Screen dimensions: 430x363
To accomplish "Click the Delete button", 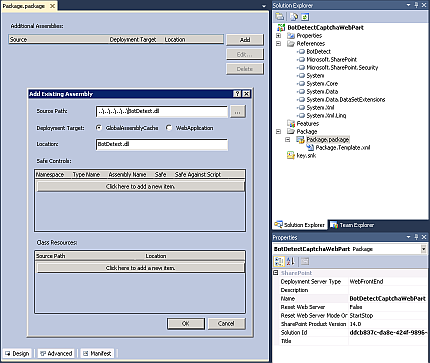I will pyautogui.click(x=245, y=69).
